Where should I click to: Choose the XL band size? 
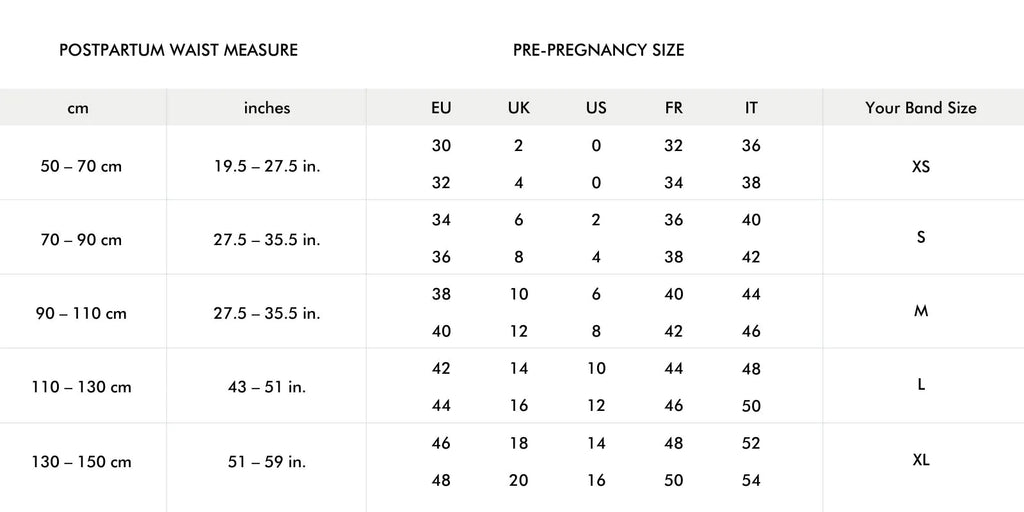coord(921,460)
